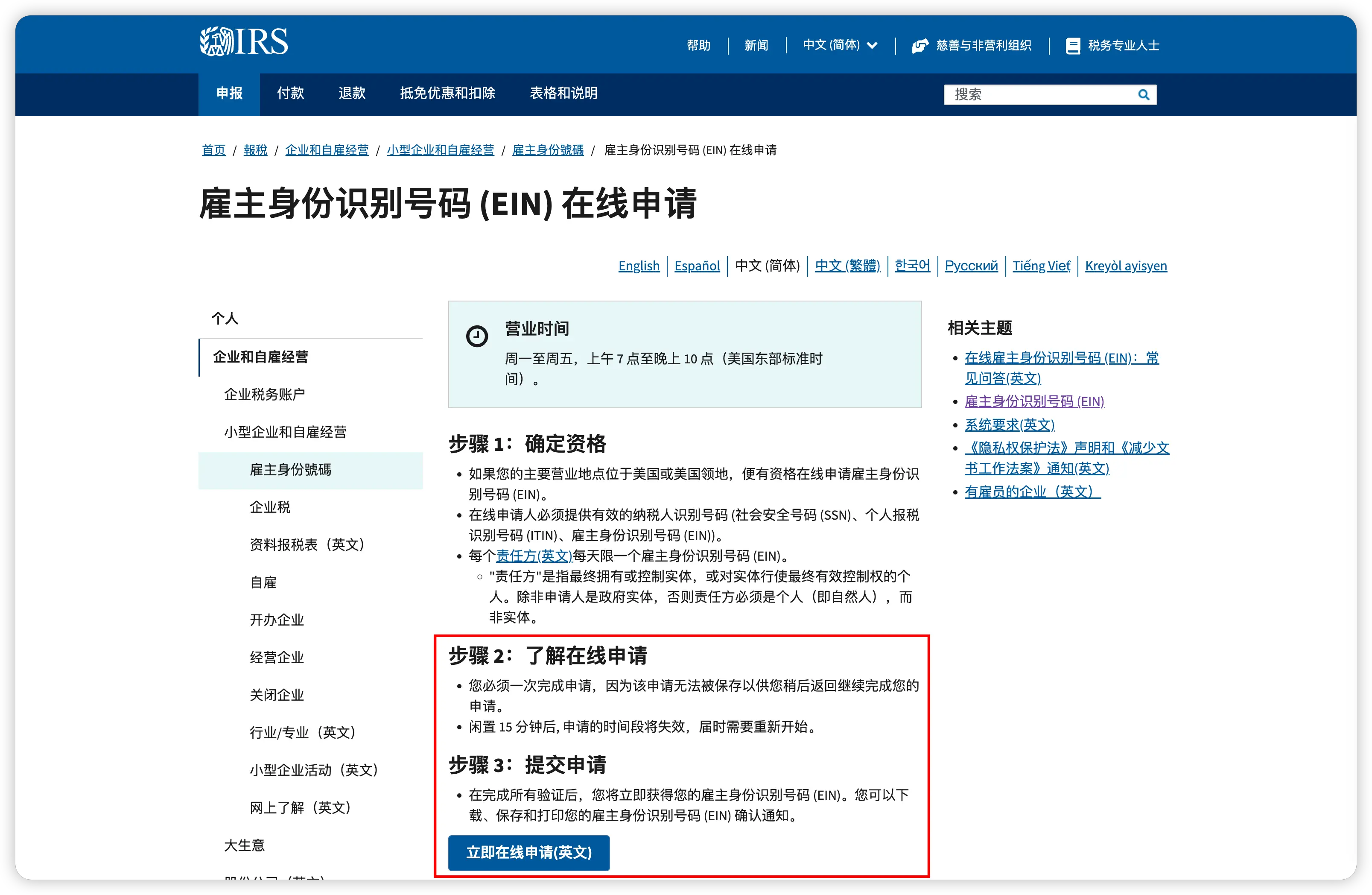Select the 申报 navigation tab

point(229,94)
